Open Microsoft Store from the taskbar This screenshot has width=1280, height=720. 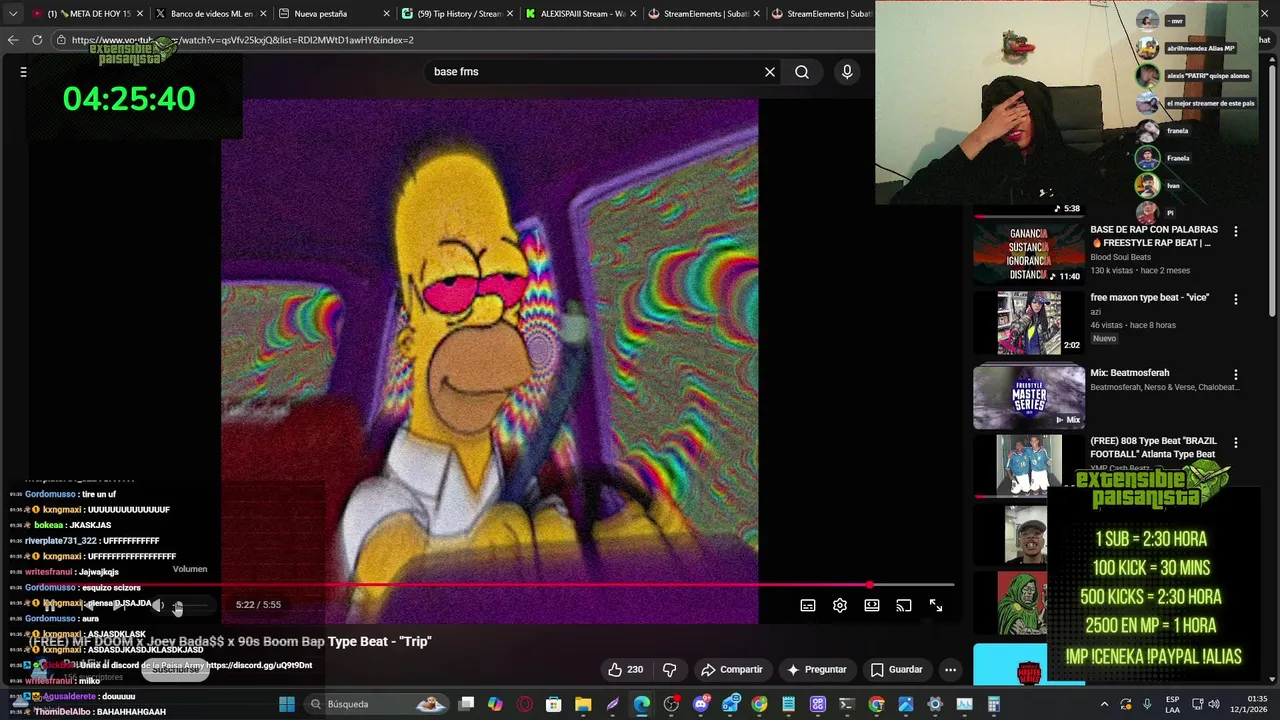click(553, 704)
